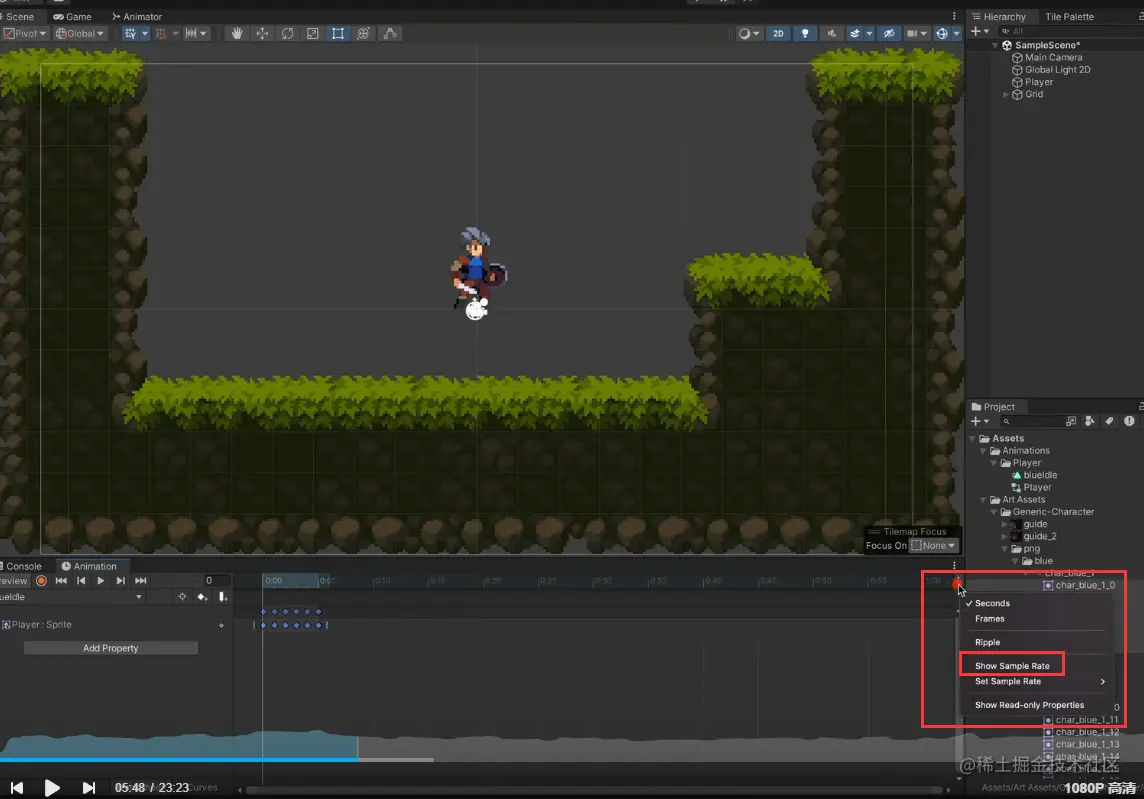The image size is (1144, 799).
Task: Open animation clip selector dropdown
Action: 72,597
